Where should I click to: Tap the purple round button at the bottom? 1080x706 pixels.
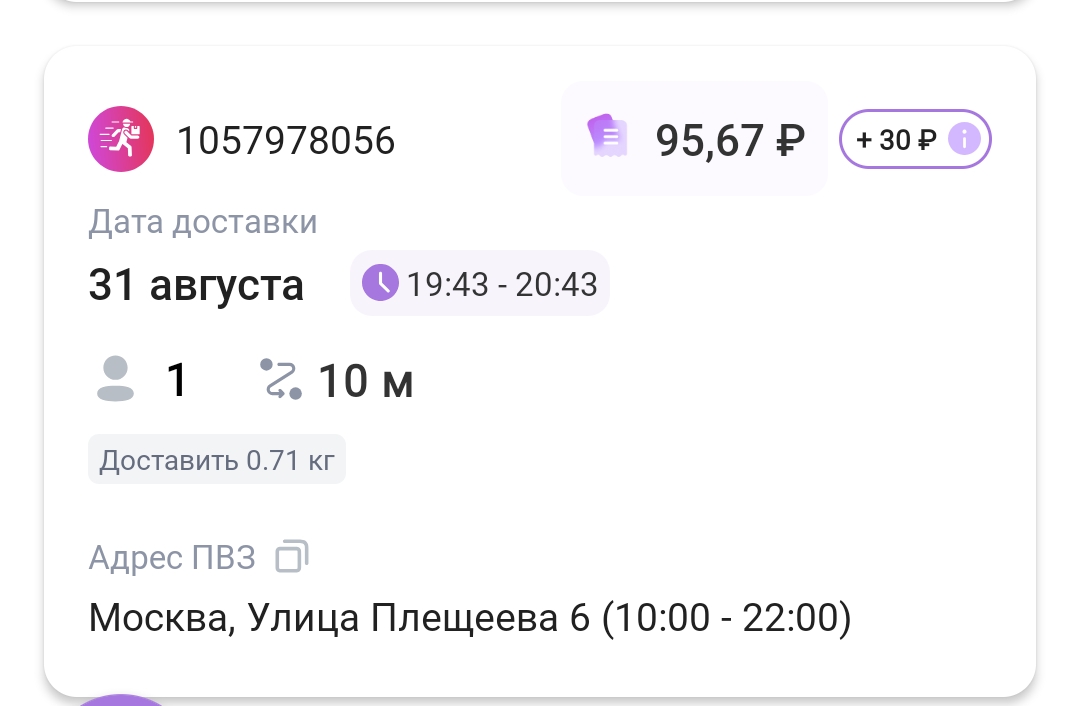click(x=120, y=700)
